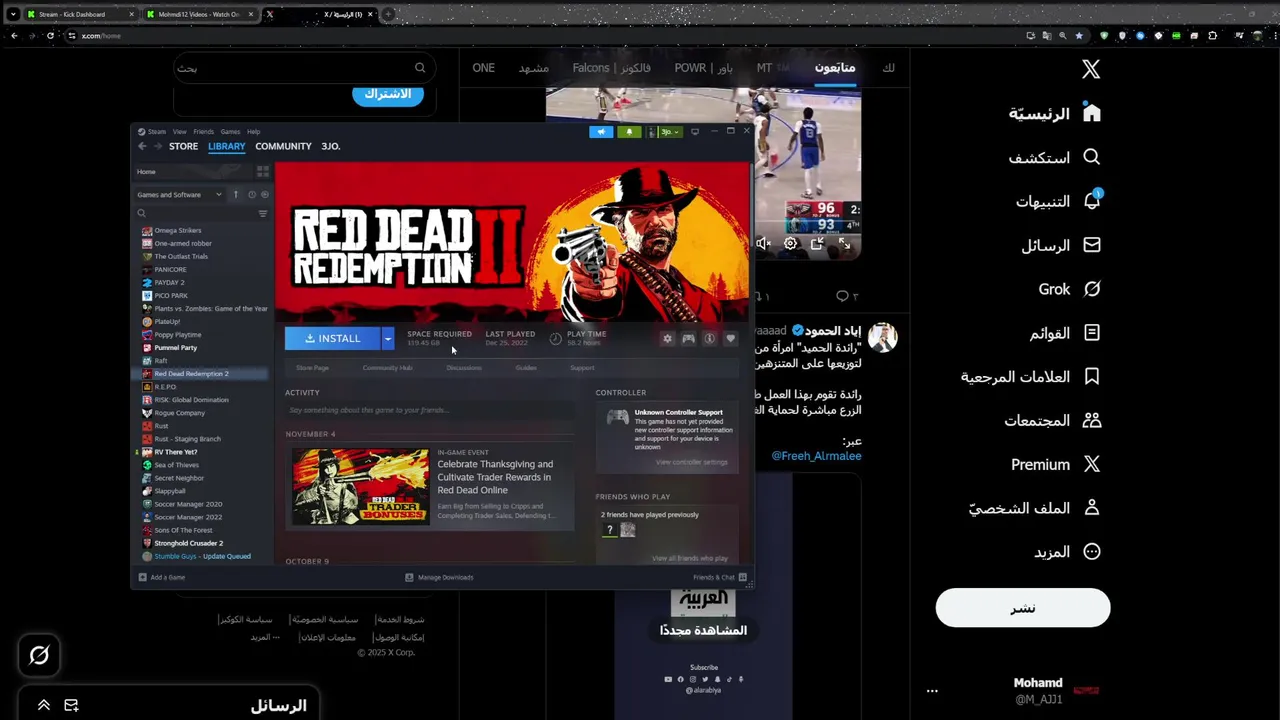This screenshot has height=720, width=1280.
Task: Click Add a Game in Steam
Action: 162,577
